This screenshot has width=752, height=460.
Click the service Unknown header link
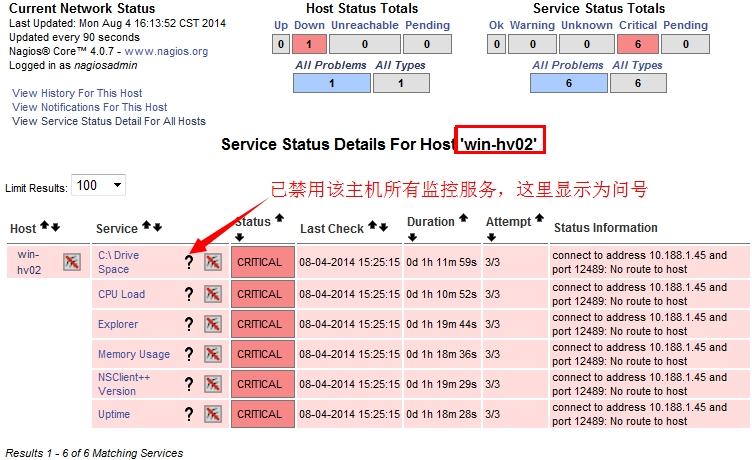(587, 25)
